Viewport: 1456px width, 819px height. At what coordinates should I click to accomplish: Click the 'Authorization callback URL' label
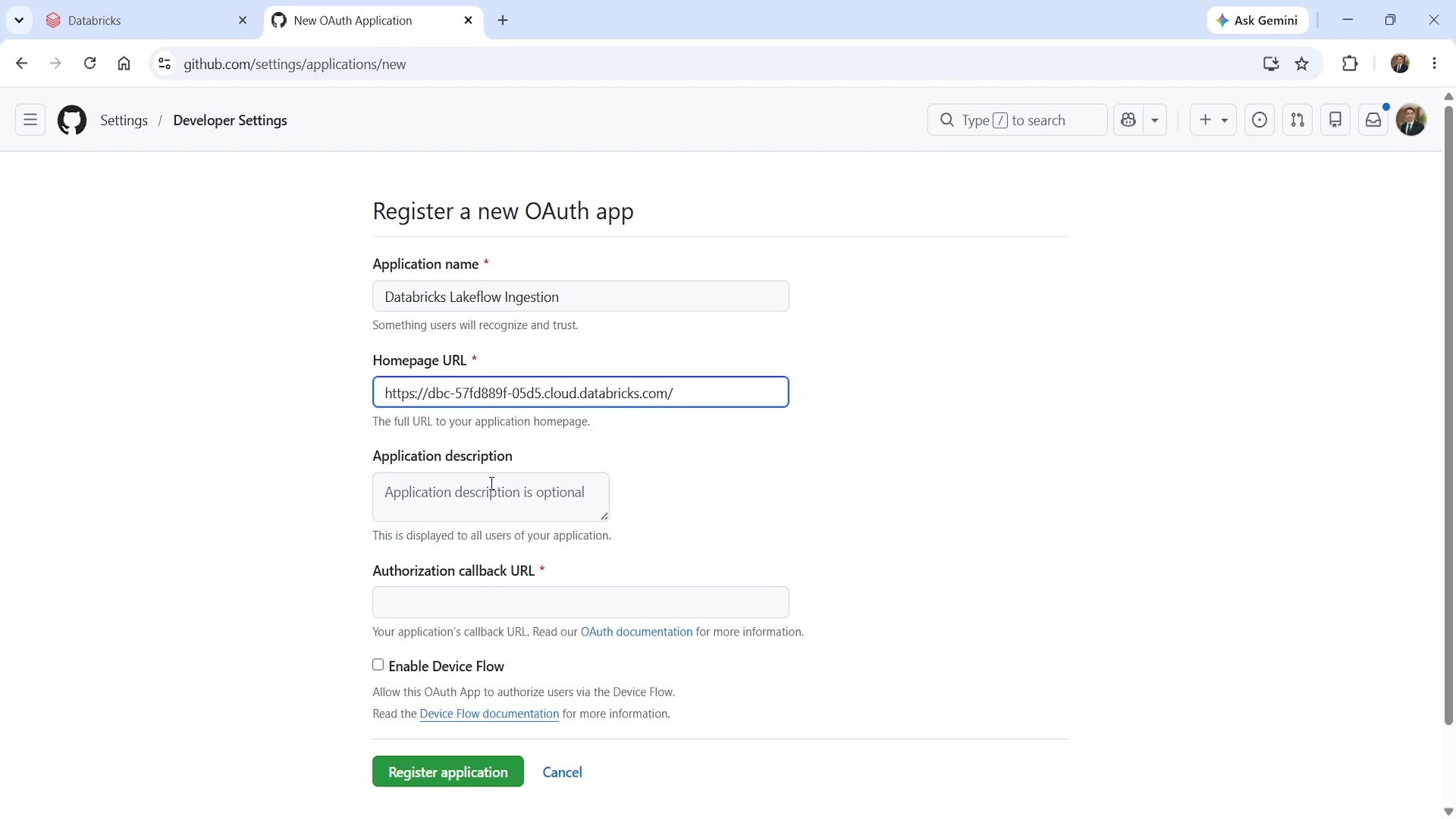point(453,571)
